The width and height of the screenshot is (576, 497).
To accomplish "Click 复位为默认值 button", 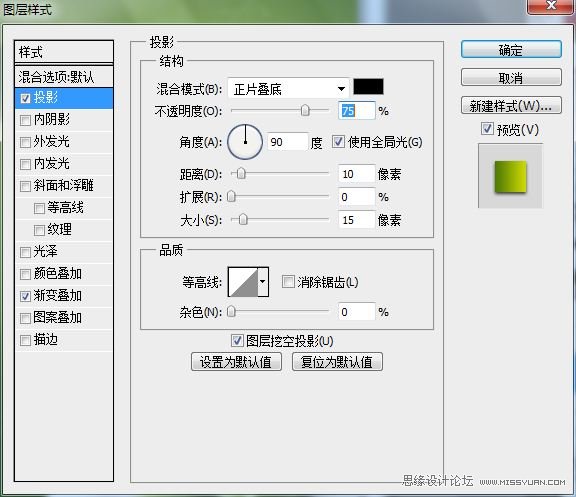I will 337,362.
